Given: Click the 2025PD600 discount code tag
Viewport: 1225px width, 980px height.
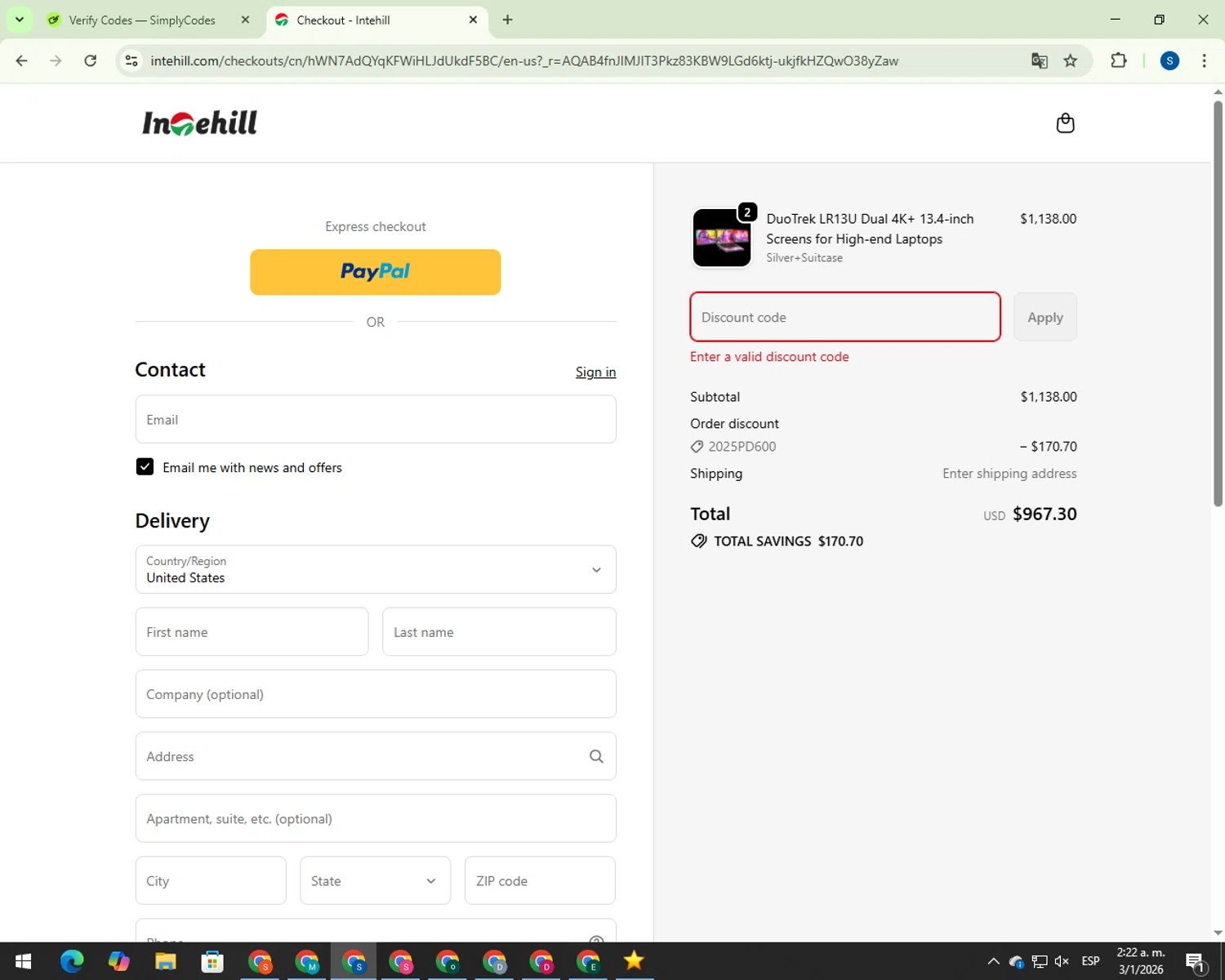Looking at the screenshot, I should (733, 447).
